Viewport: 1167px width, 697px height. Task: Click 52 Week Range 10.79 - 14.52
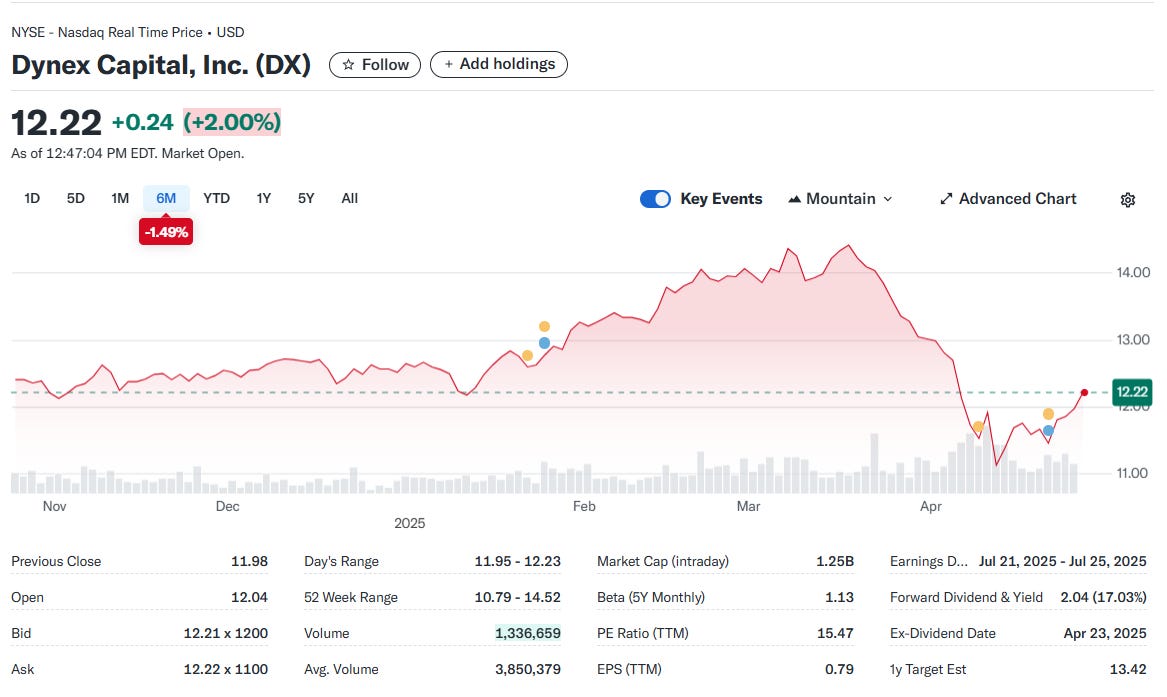tap(517, 597)
